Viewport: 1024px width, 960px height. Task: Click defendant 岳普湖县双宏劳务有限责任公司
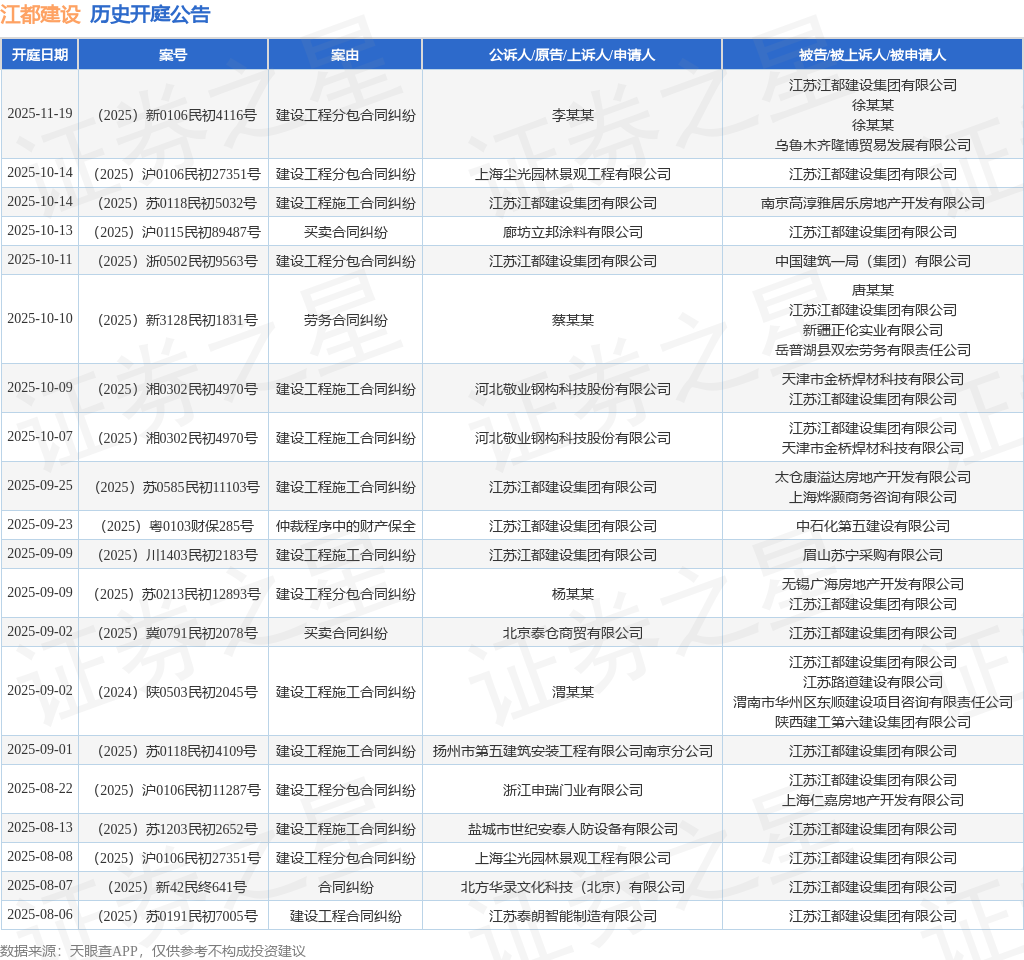872,350
